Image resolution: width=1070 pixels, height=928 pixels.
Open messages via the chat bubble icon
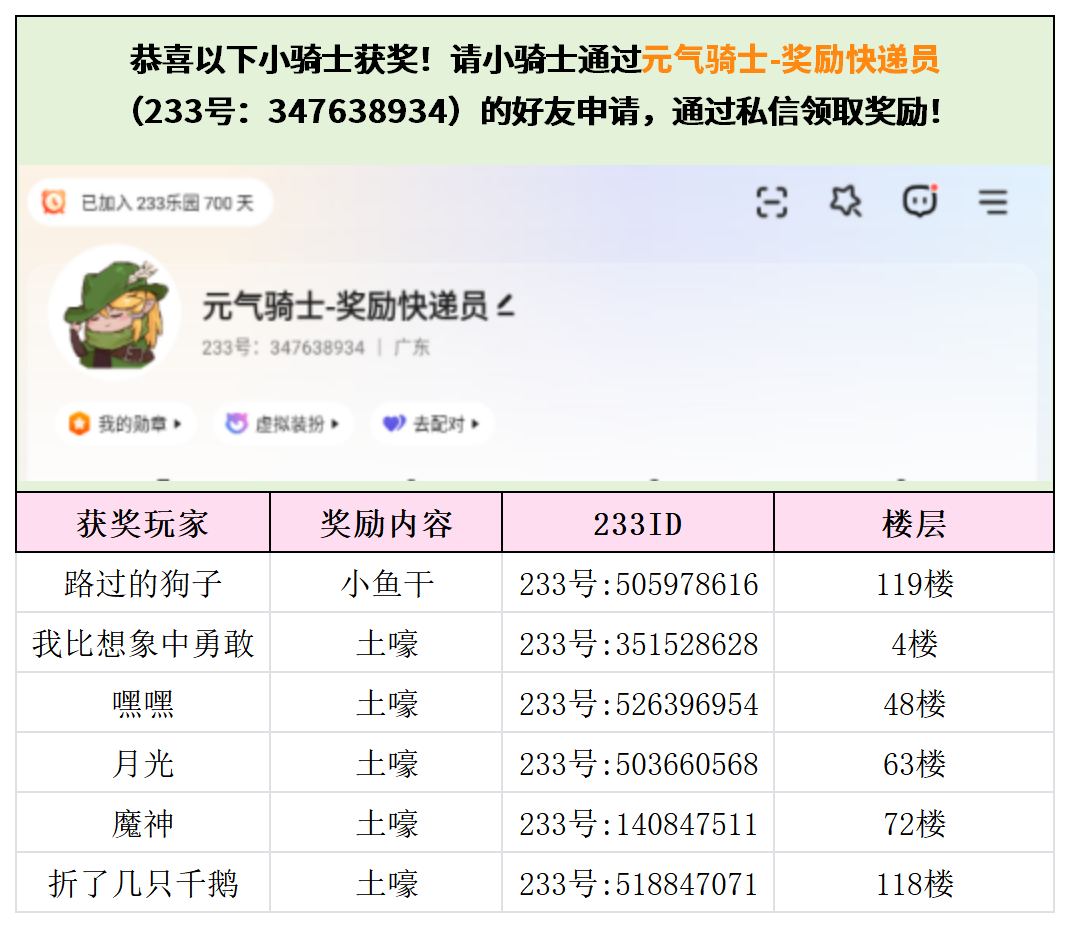point(920,202)
